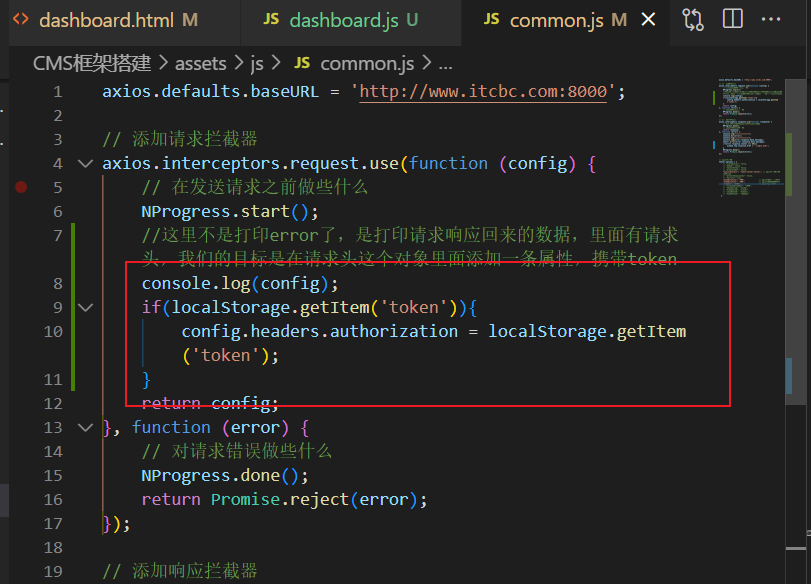Click the if(localStorage.getItem('token')) condition
The image size is (811, 584).
(x=309, y=308)
